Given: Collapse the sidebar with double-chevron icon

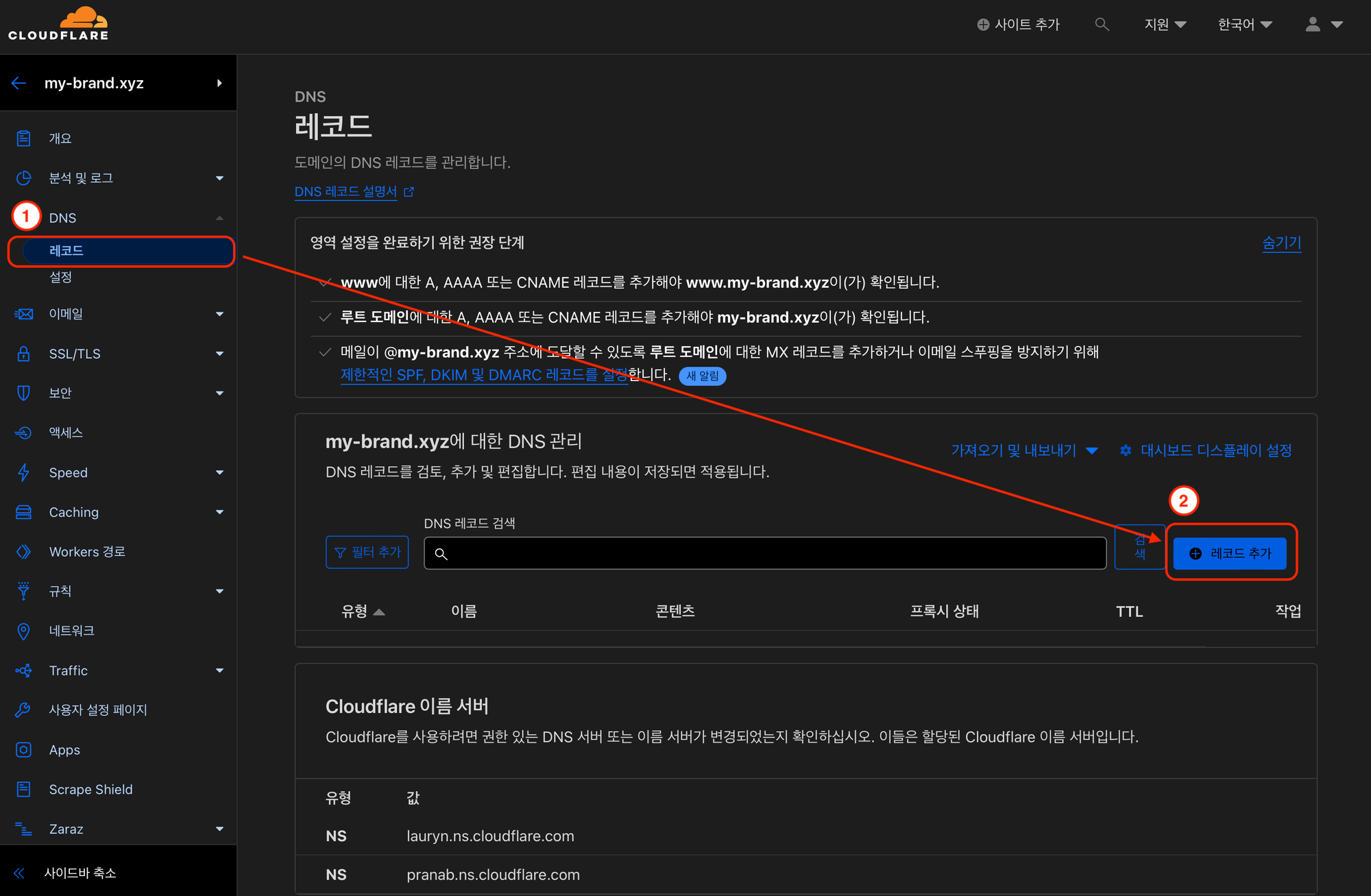Looking at the screenshot, I should pos(19,873).
